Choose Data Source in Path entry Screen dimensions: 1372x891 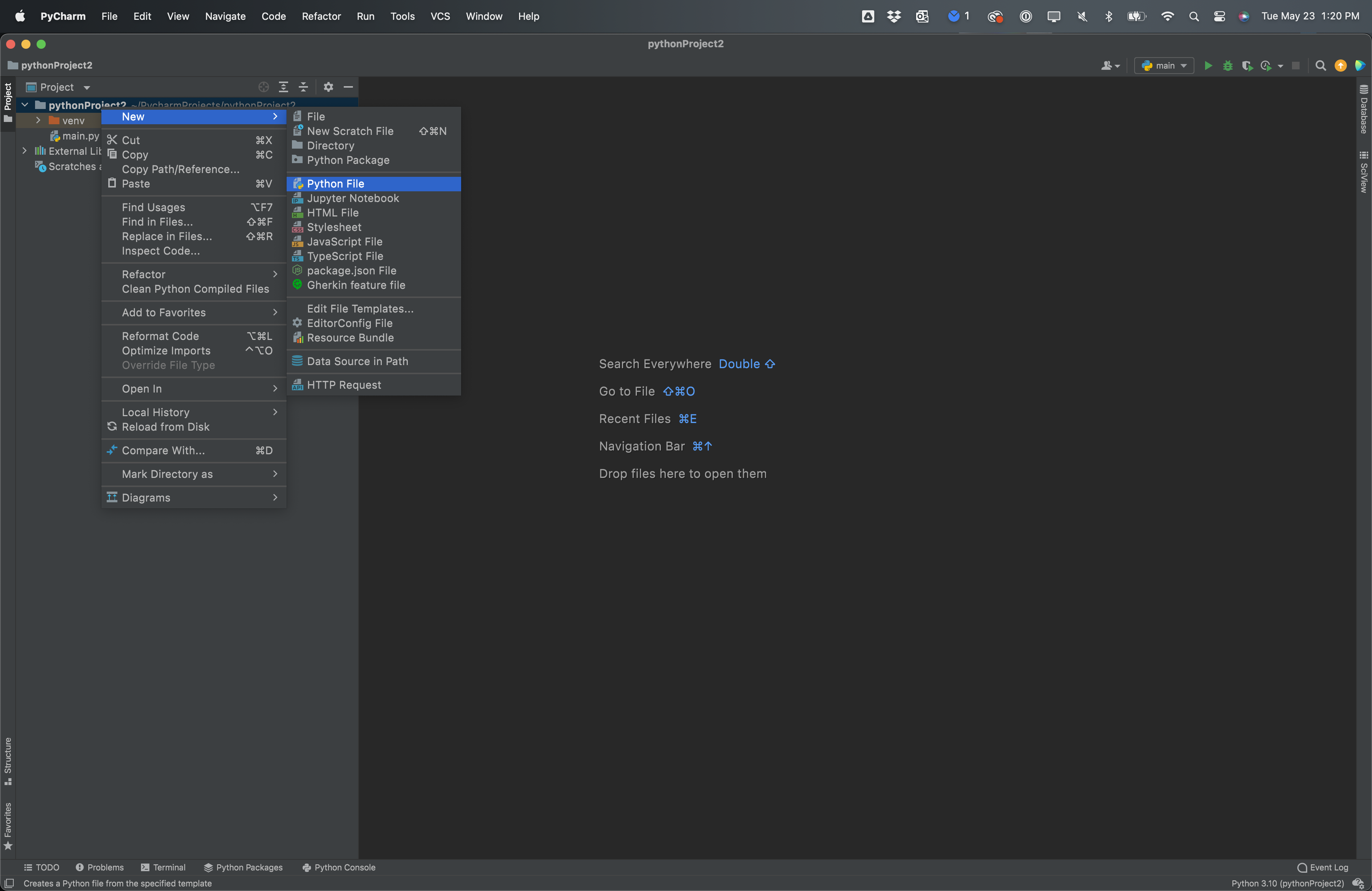(373, 361)
